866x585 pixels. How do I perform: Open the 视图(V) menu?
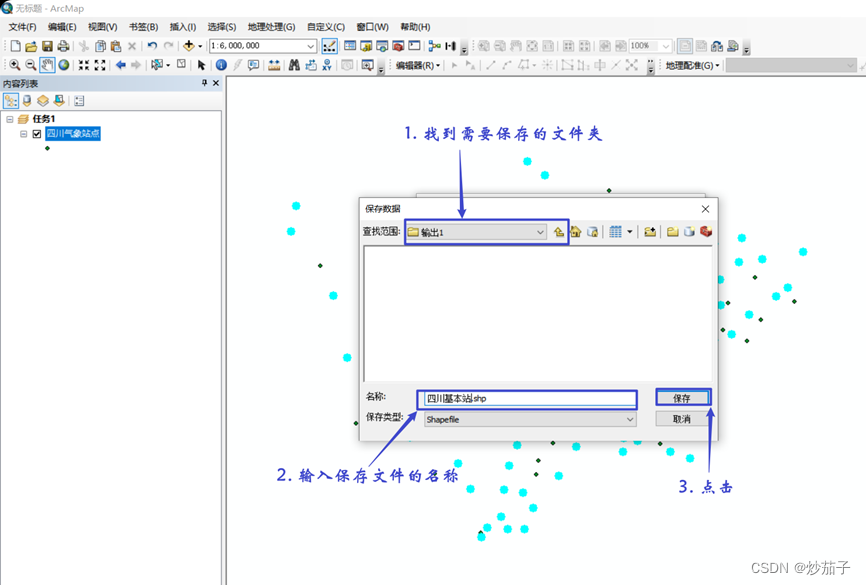coord(103,27)
